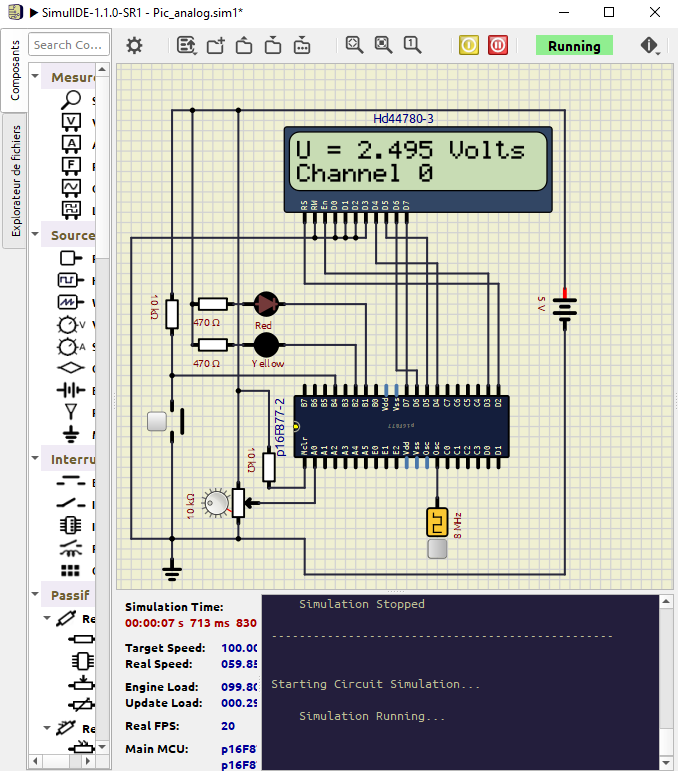Screen dimensions: 678x771
Task: Select the battery component in Sources
Action: click(71, 390)
